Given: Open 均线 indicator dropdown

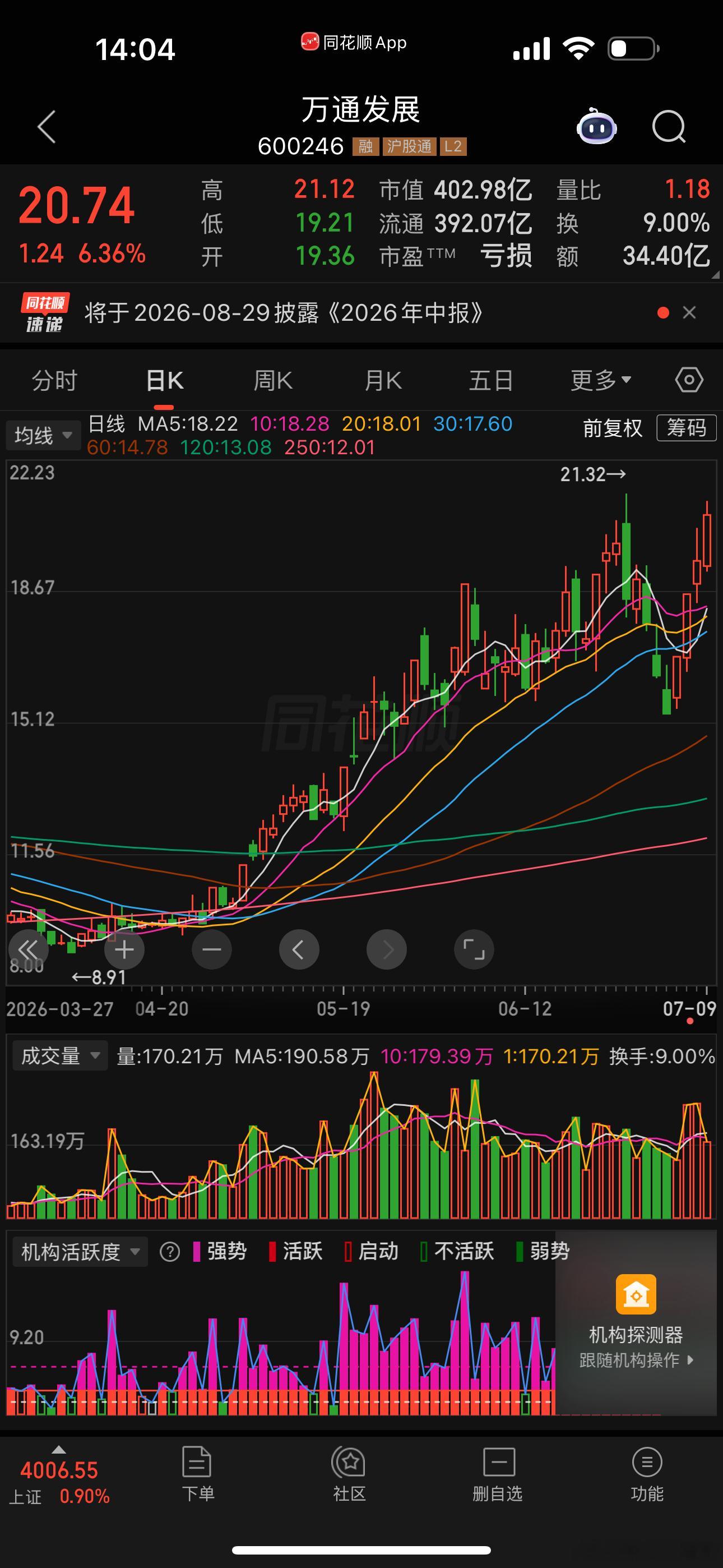Looking at the screenshot, I should coord(43,435).
